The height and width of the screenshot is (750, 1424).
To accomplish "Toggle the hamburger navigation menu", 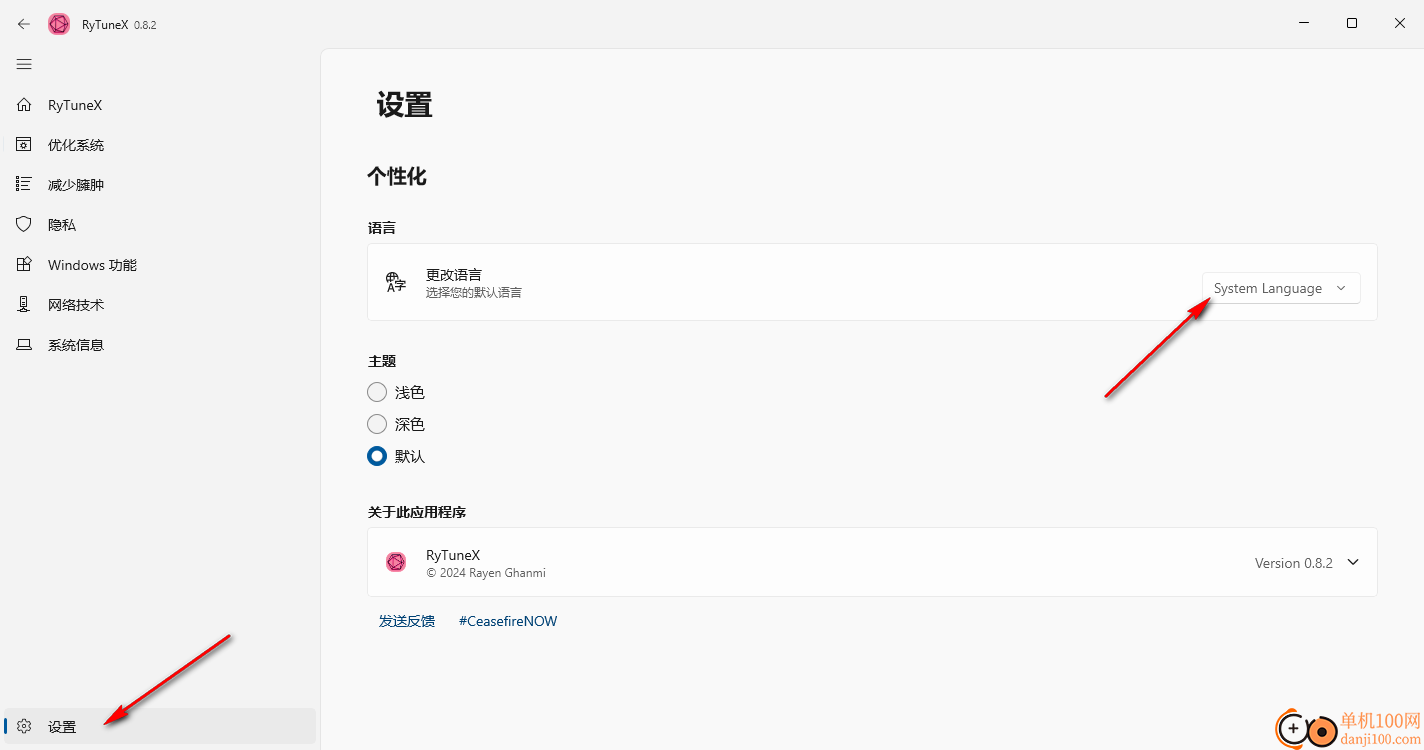I will pyautogui.click(x=24, y=64).
